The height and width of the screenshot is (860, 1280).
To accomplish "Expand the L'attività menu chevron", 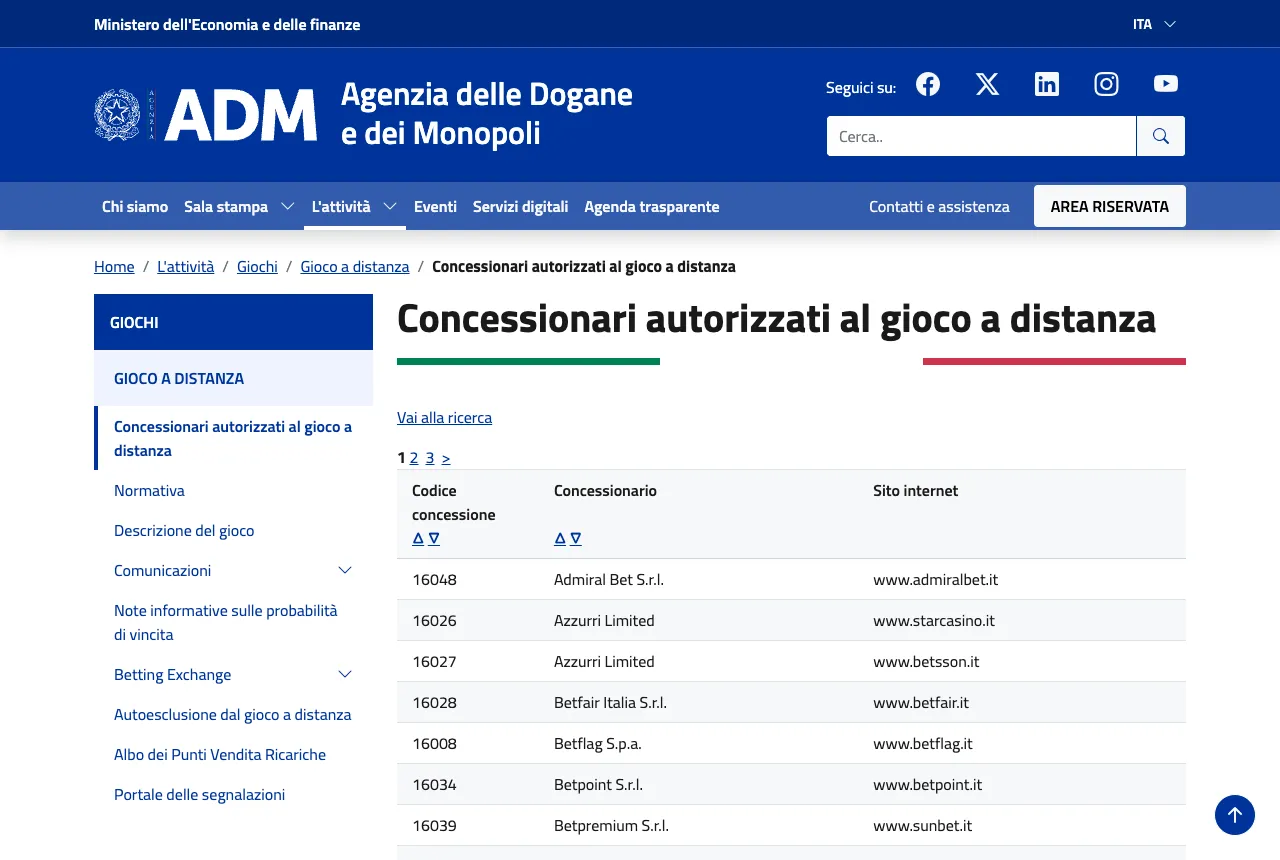I will click(390, 206).
